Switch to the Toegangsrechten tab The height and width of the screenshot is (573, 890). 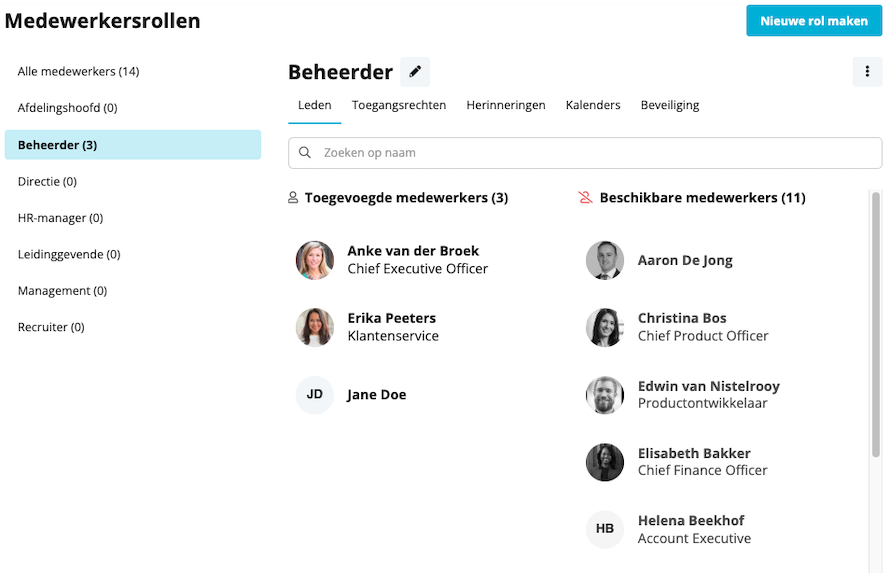click(399, 105)
